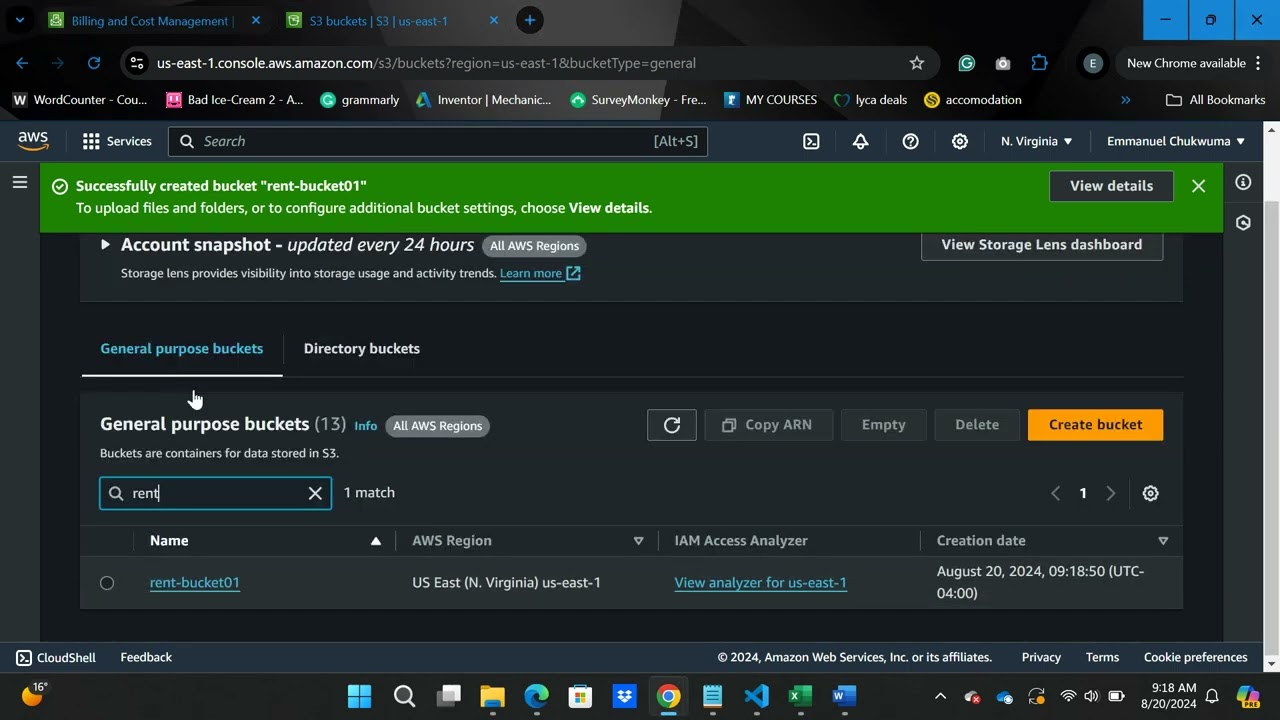The height and width of the screenshot is (720, 1280).
Task: Refresh the buckets list
Action: [x=672, y=425]
